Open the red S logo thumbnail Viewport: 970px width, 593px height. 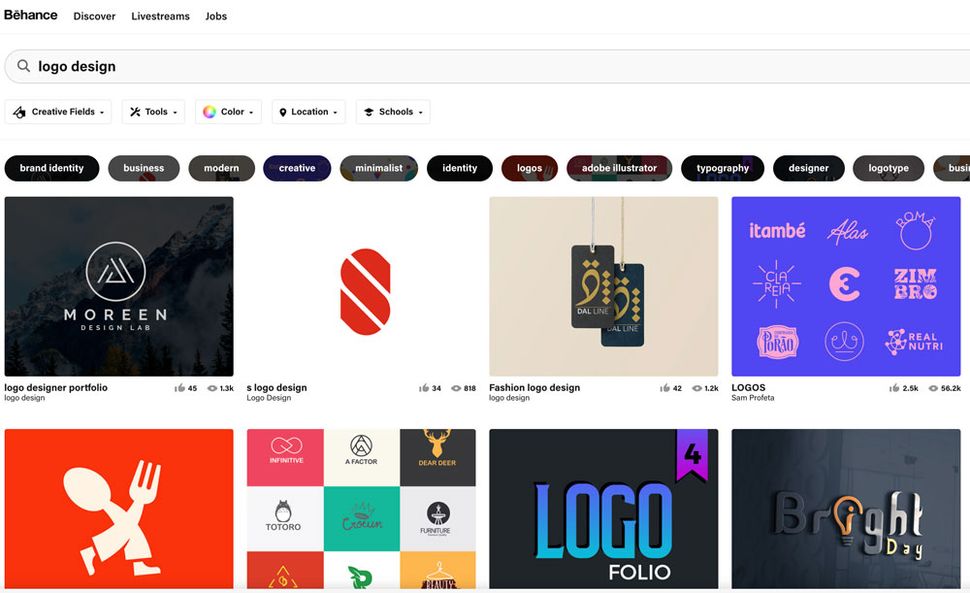[361, 286]
